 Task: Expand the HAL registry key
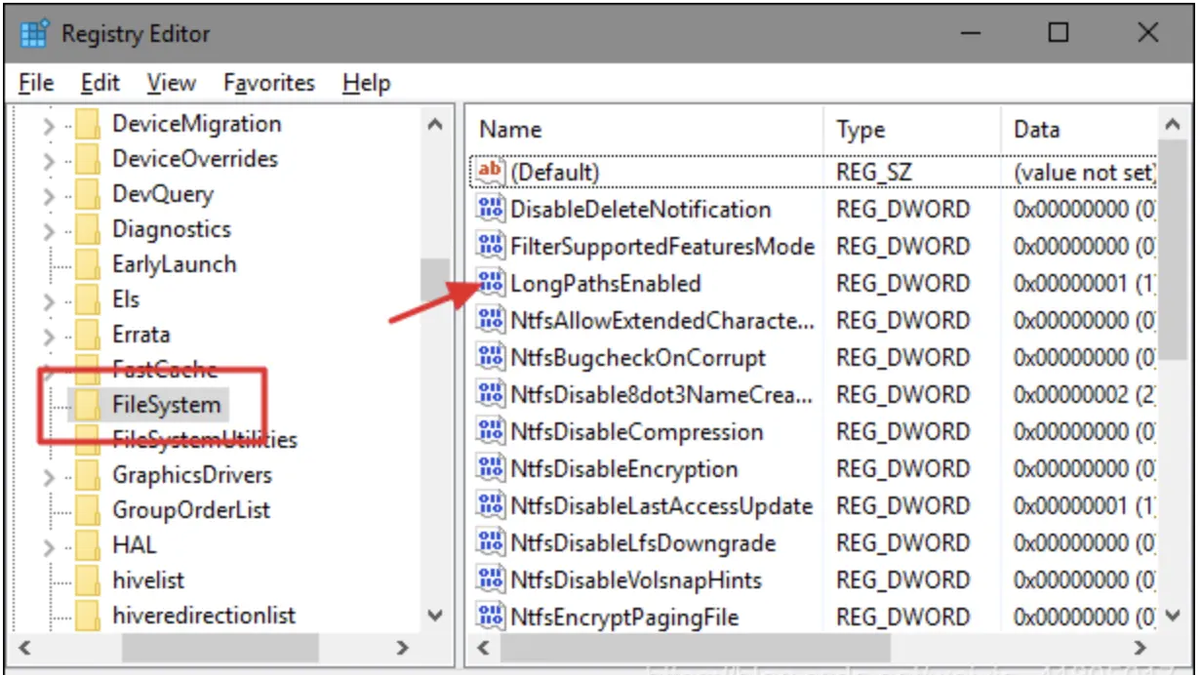[x=48, y=546]
